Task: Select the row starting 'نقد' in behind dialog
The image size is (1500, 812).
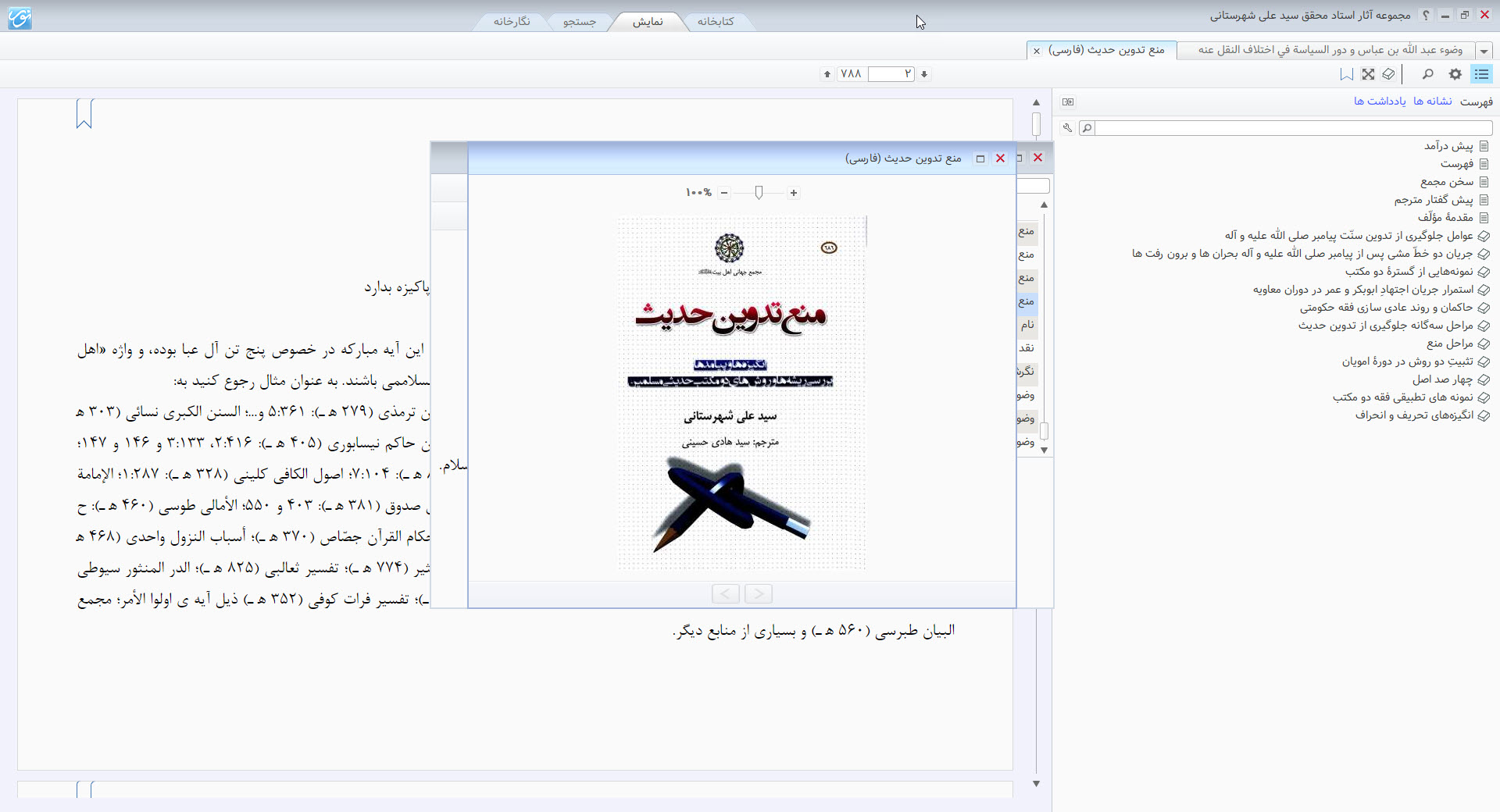Action: 1027,348
